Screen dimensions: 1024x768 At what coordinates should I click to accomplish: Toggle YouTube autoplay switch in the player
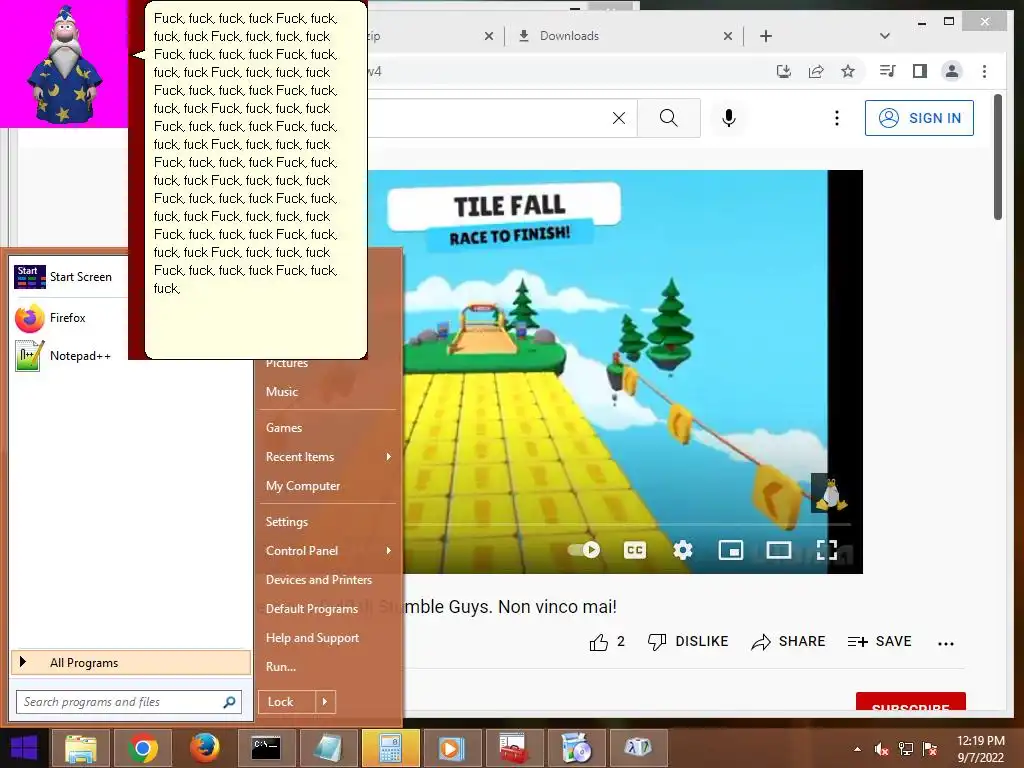point(584,550)
